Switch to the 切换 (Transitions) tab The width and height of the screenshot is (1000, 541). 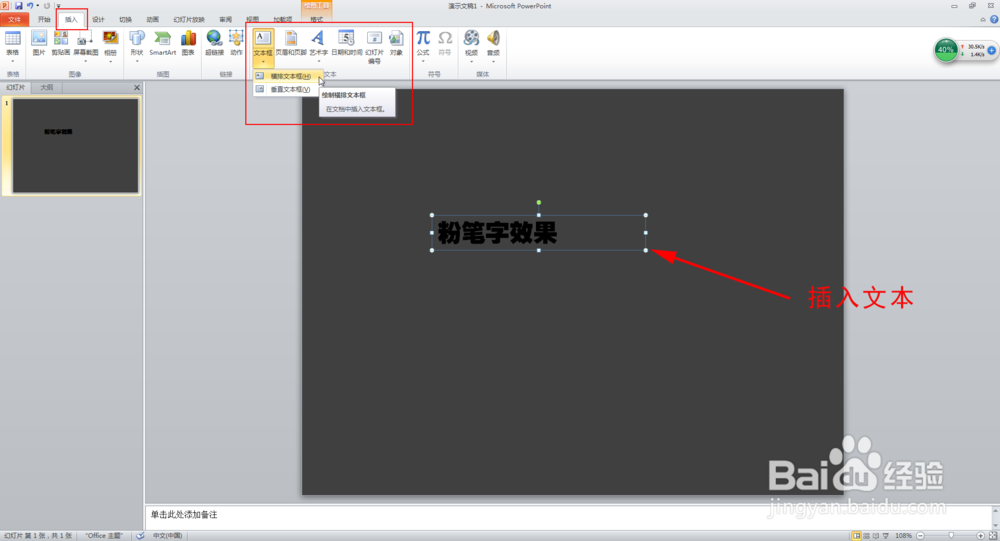126,19
